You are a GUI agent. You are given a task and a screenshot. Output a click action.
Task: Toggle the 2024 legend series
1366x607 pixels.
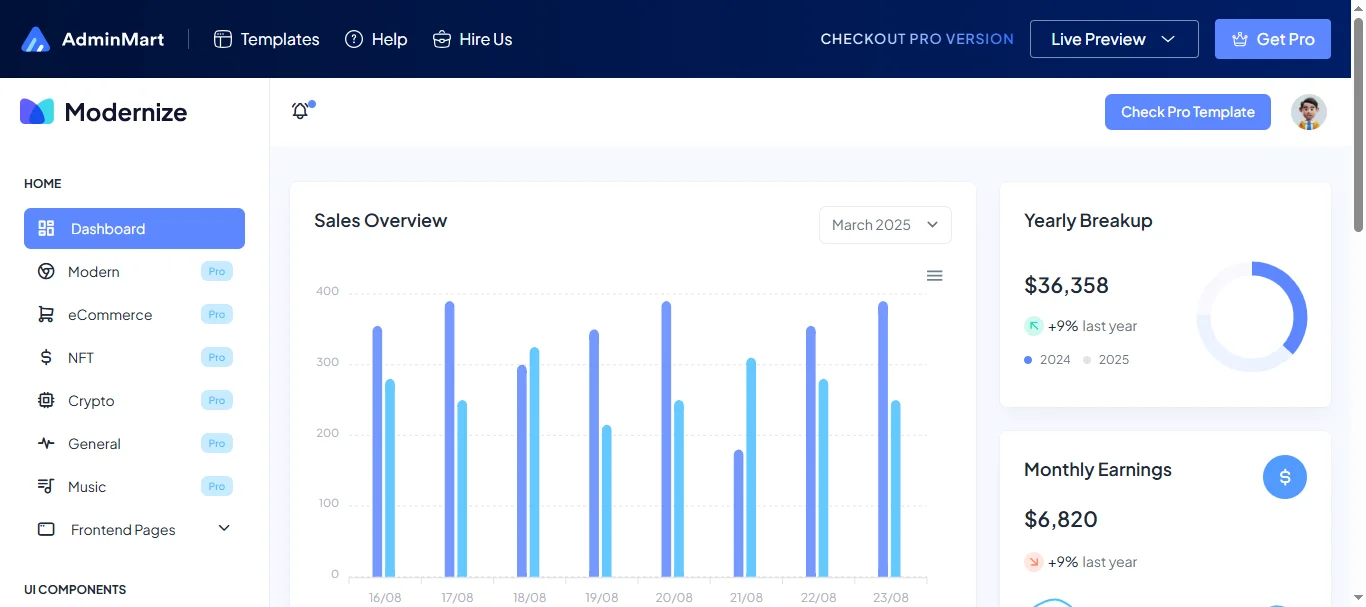point(1048,360)
